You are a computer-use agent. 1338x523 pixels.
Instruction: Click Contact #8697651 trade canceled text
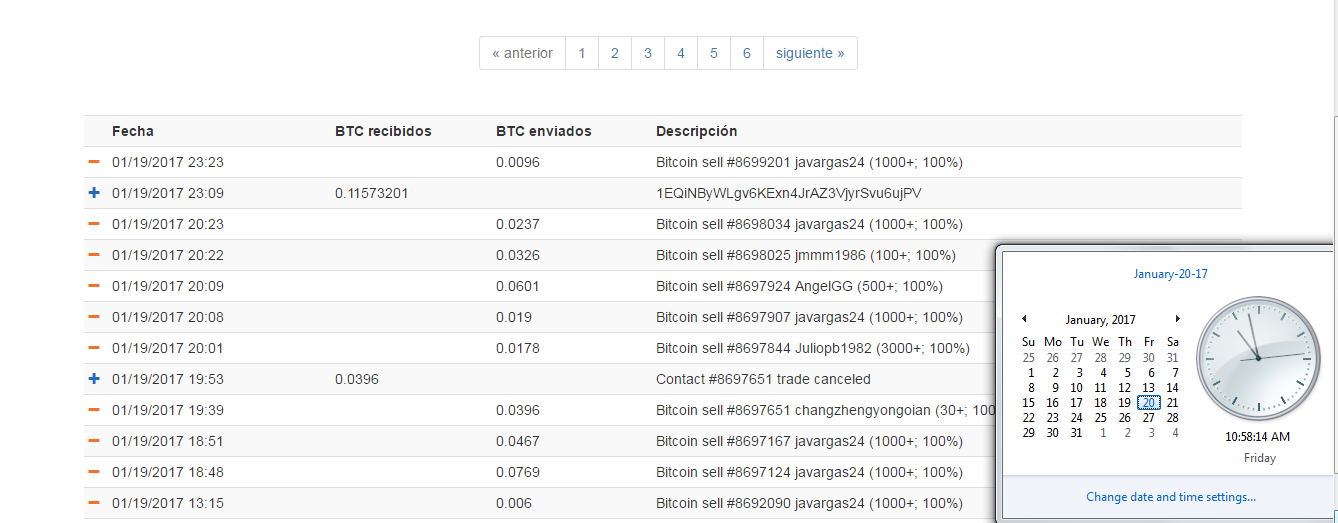763,379
